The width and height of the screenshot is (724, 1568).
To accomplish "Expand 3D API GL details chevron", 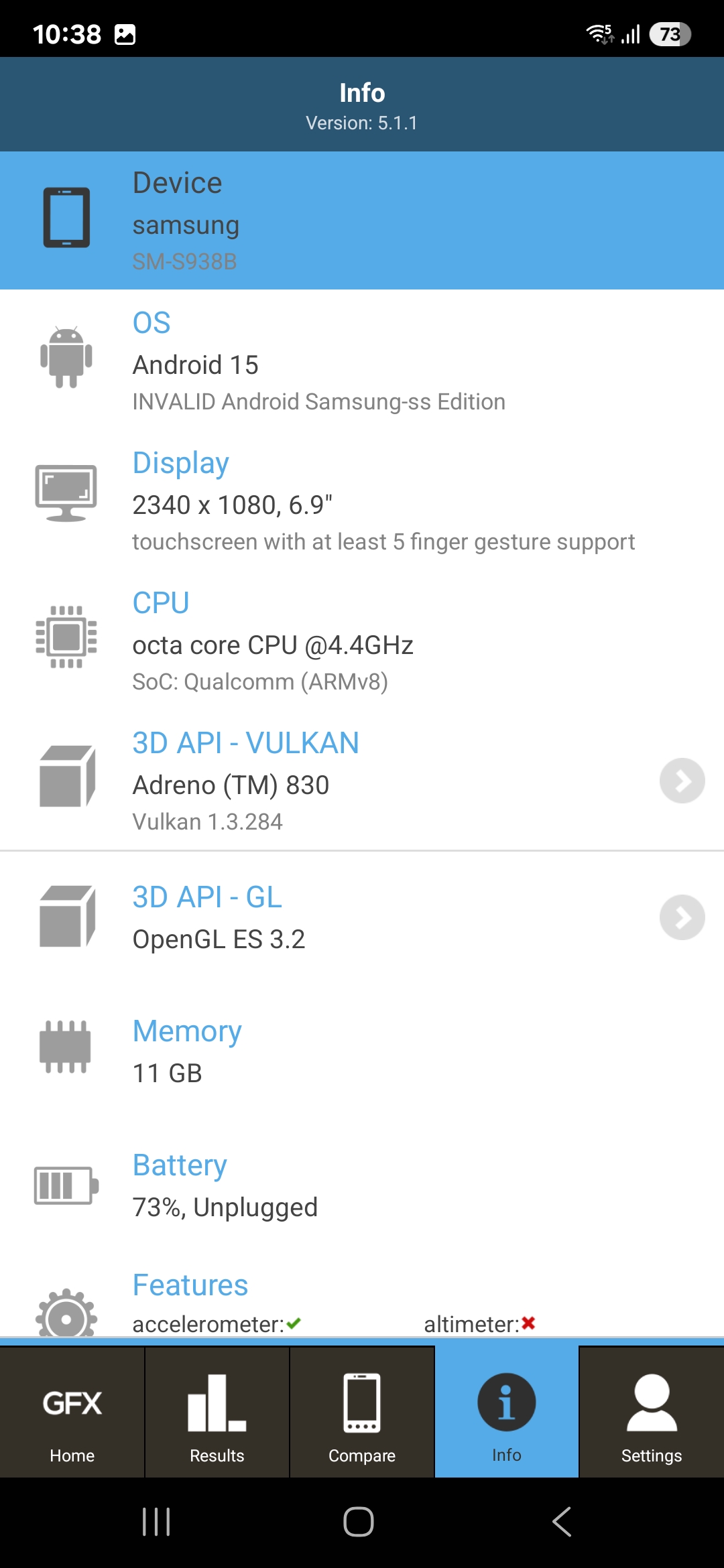I will (682, 917).
